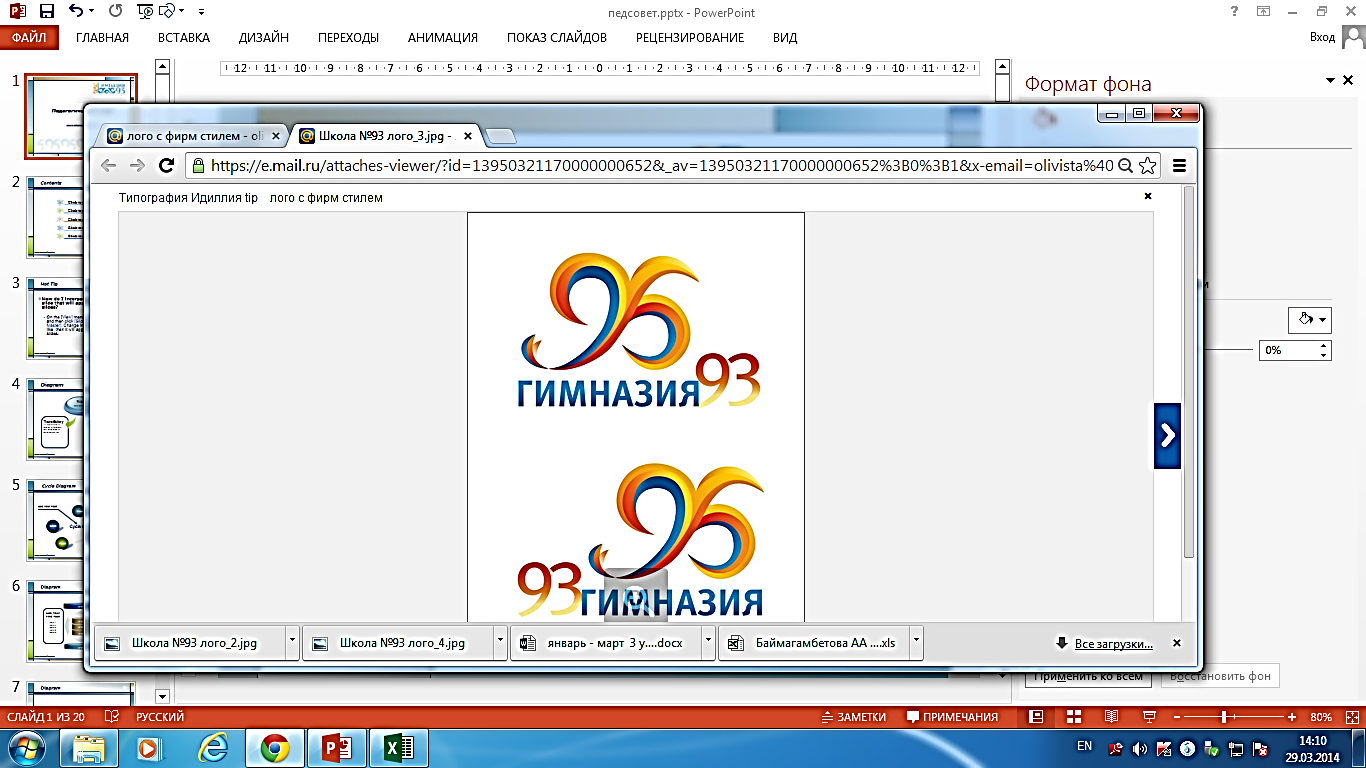
Task: Select slide 1 thumbnail in PowerPoint
Action: point(81,116)
